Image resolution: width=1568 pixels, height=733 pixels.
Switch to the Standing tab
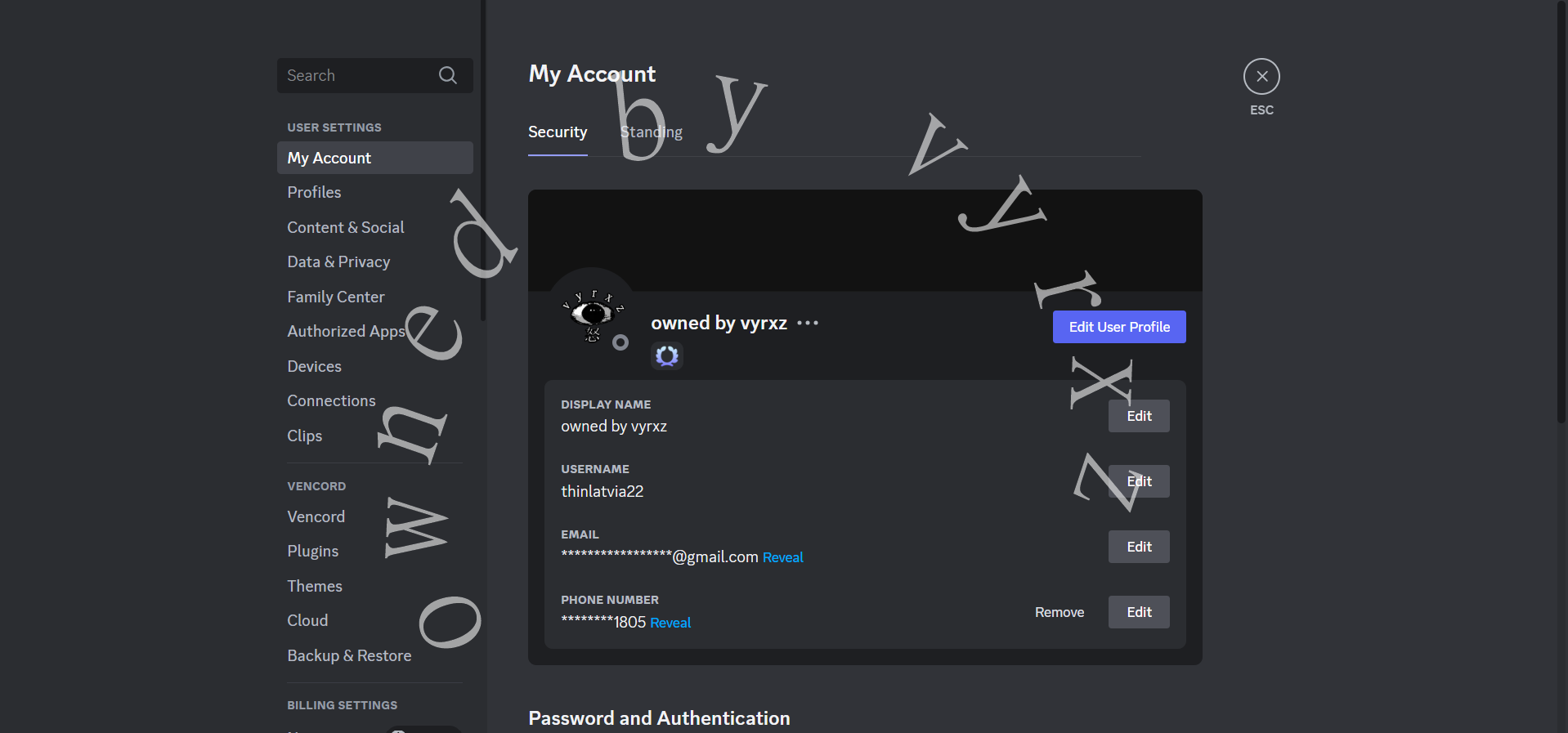(x=651, y=132)
